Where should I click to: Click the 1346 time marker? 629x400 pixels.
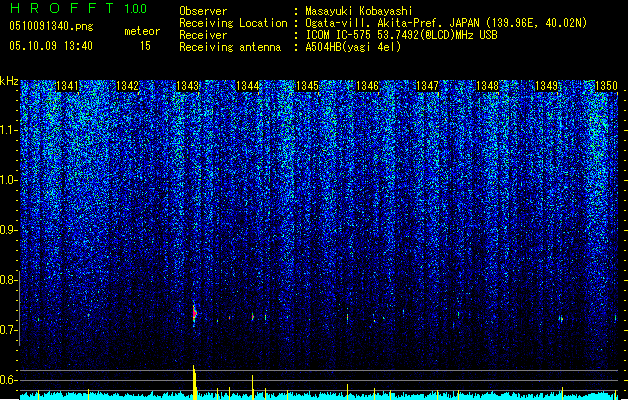(x=367, y=86)
